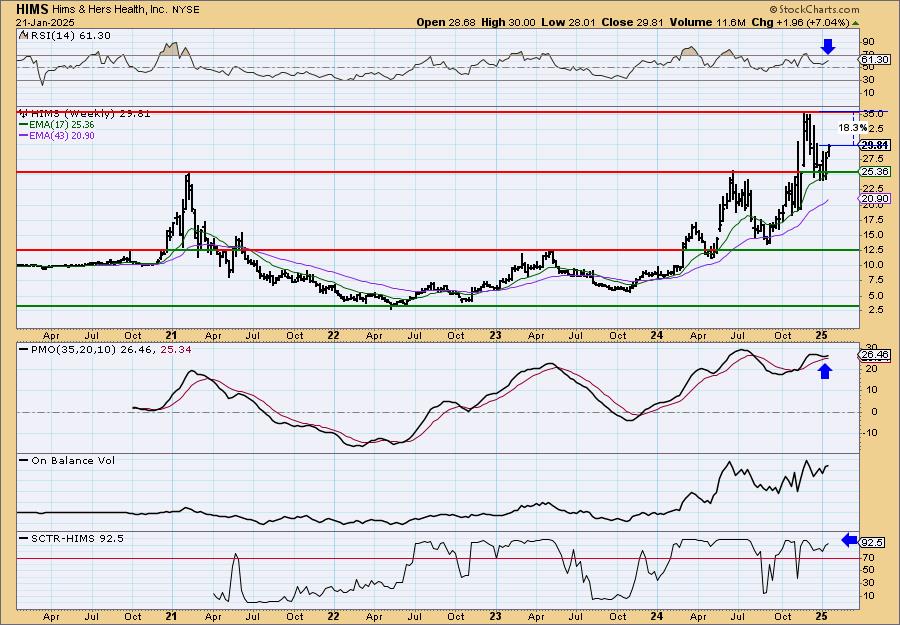Click the 18.3% measurement label

(x=851, y=127)
